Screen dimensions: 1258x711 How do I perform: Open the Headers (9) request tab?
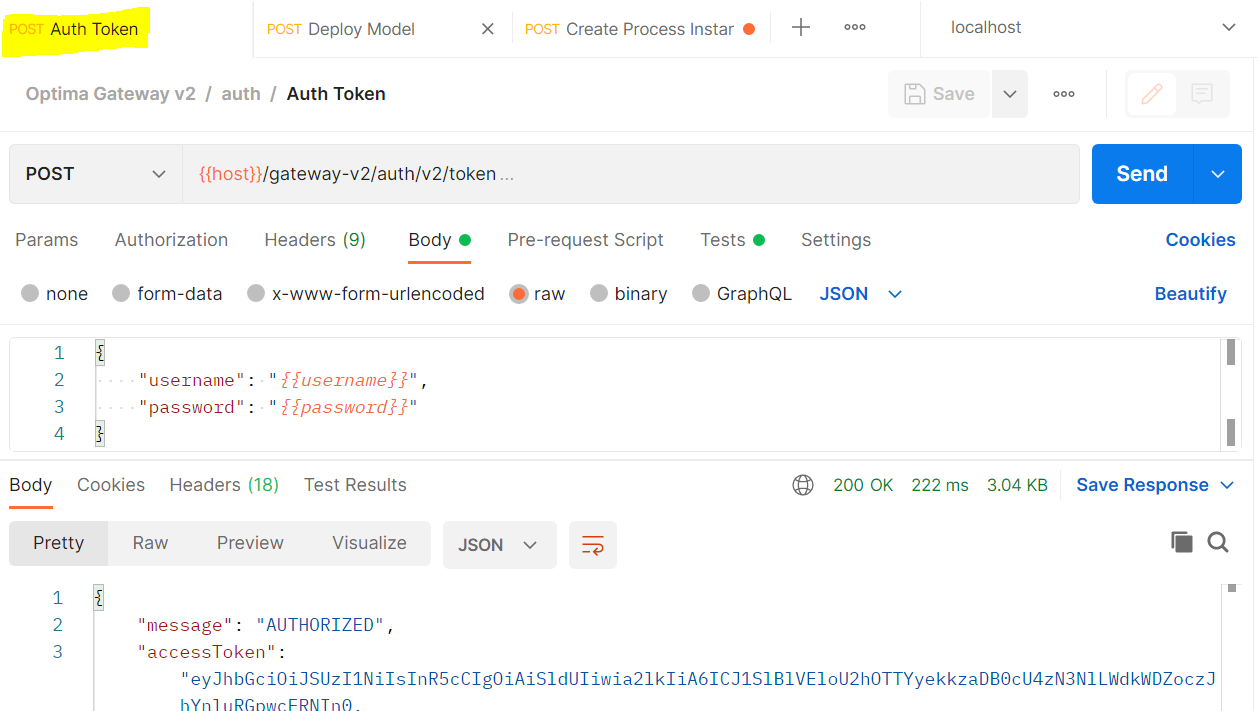[x=315, y=240]
